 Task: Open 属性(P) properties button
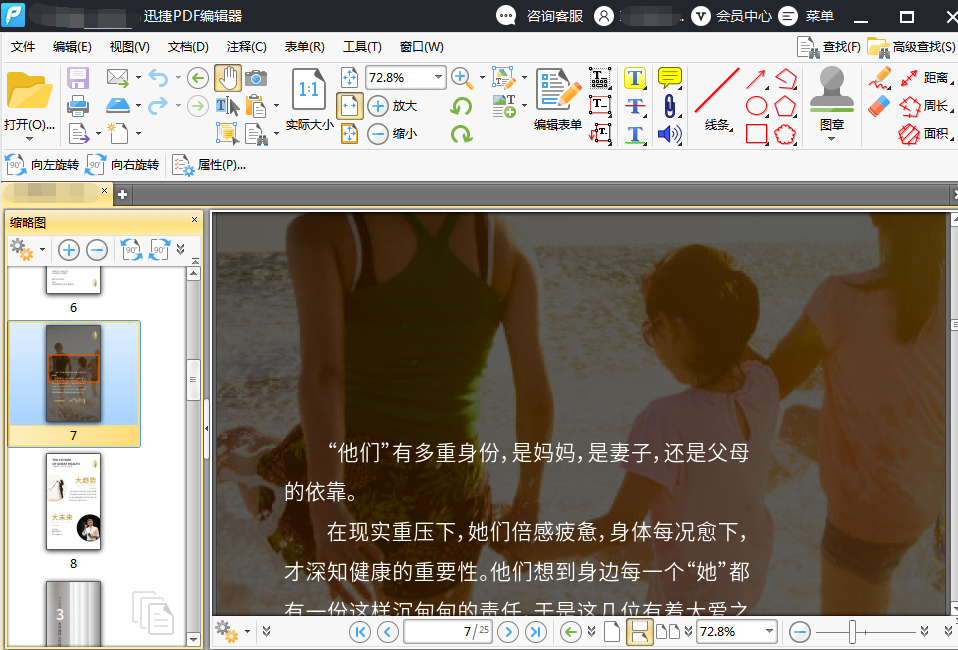209,165
